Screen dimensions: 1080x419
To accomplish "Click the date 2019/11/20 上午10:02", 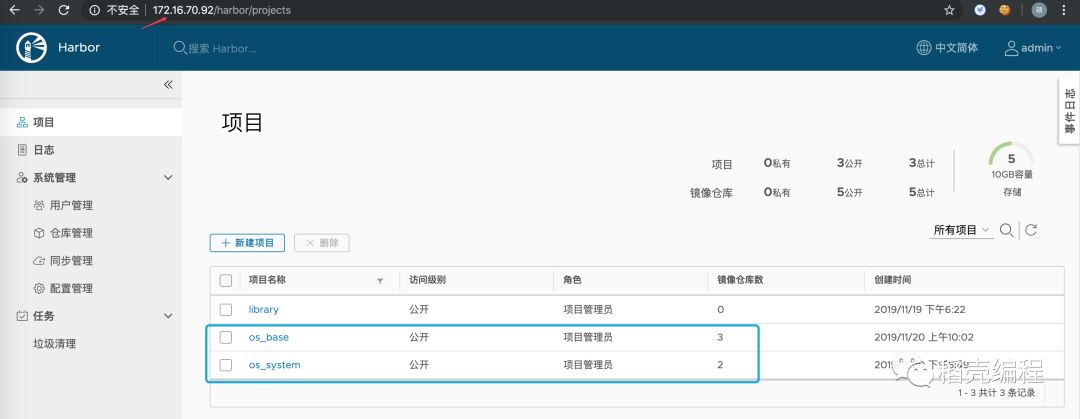I will (924, 337).
